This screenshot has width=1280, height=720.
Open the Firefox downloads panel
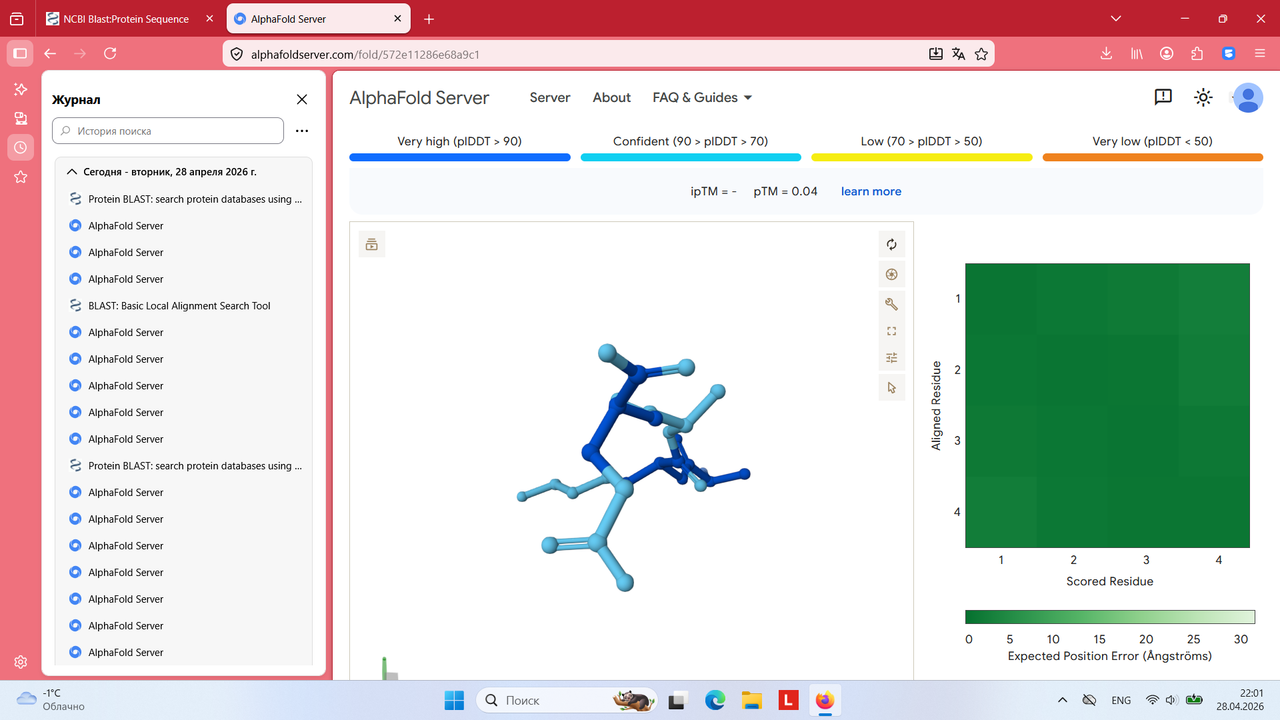point(1107,54)
